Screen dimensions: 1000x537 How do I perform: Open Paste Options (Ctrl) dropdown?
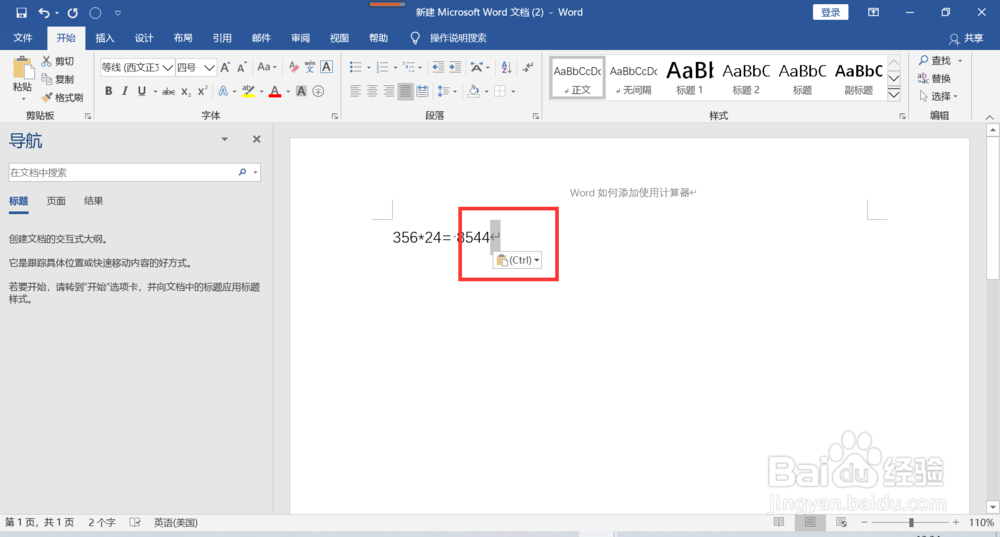[517, 260]
